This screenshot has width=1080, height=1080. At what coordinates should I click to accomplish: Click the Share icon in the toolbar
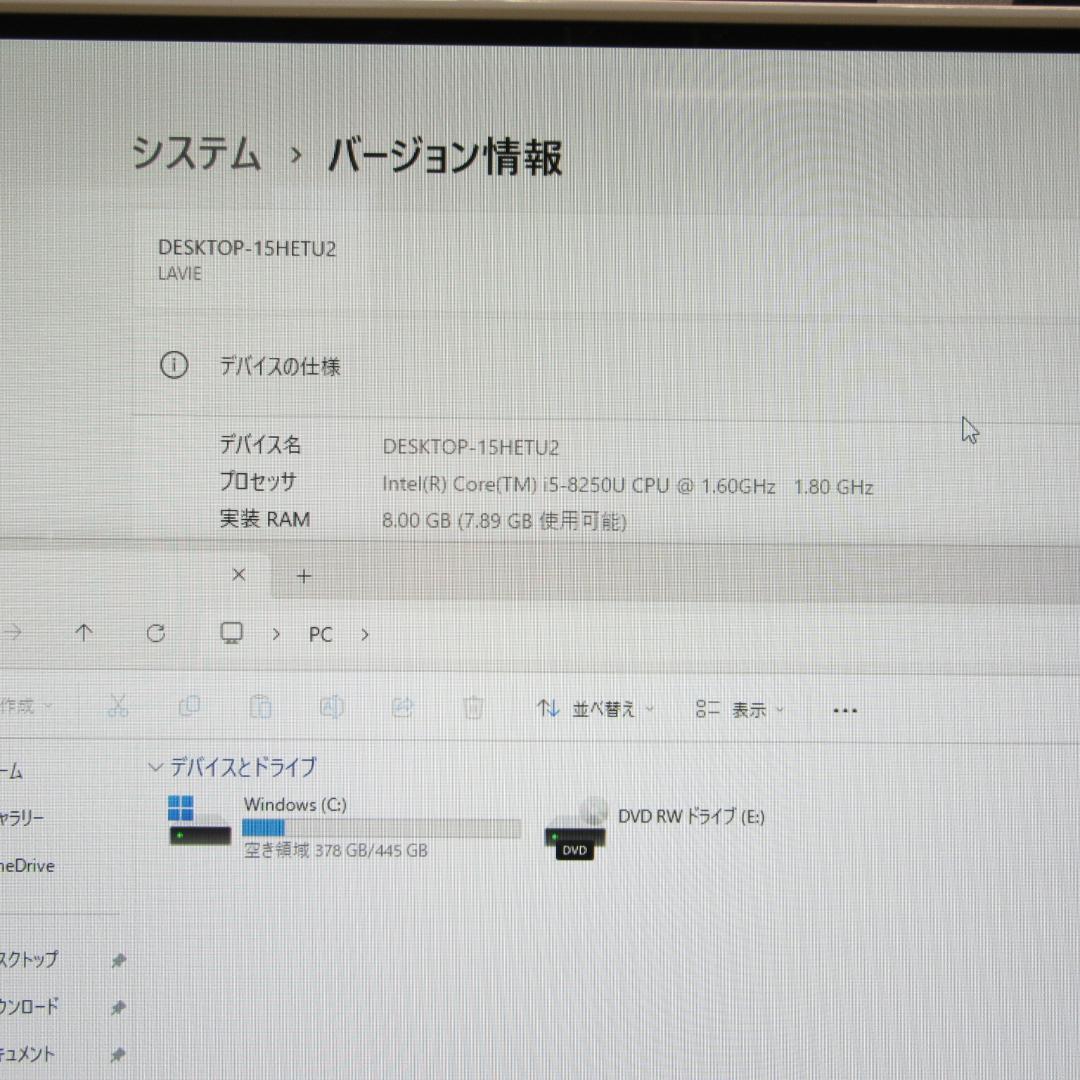[x=402, y=706]
